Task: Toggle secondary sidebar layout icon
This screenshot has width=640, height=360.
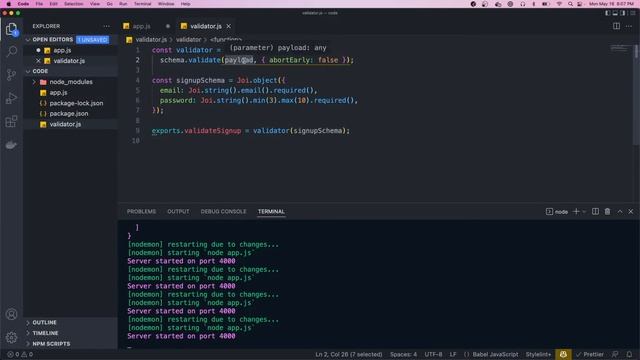Action: point(623,13)
